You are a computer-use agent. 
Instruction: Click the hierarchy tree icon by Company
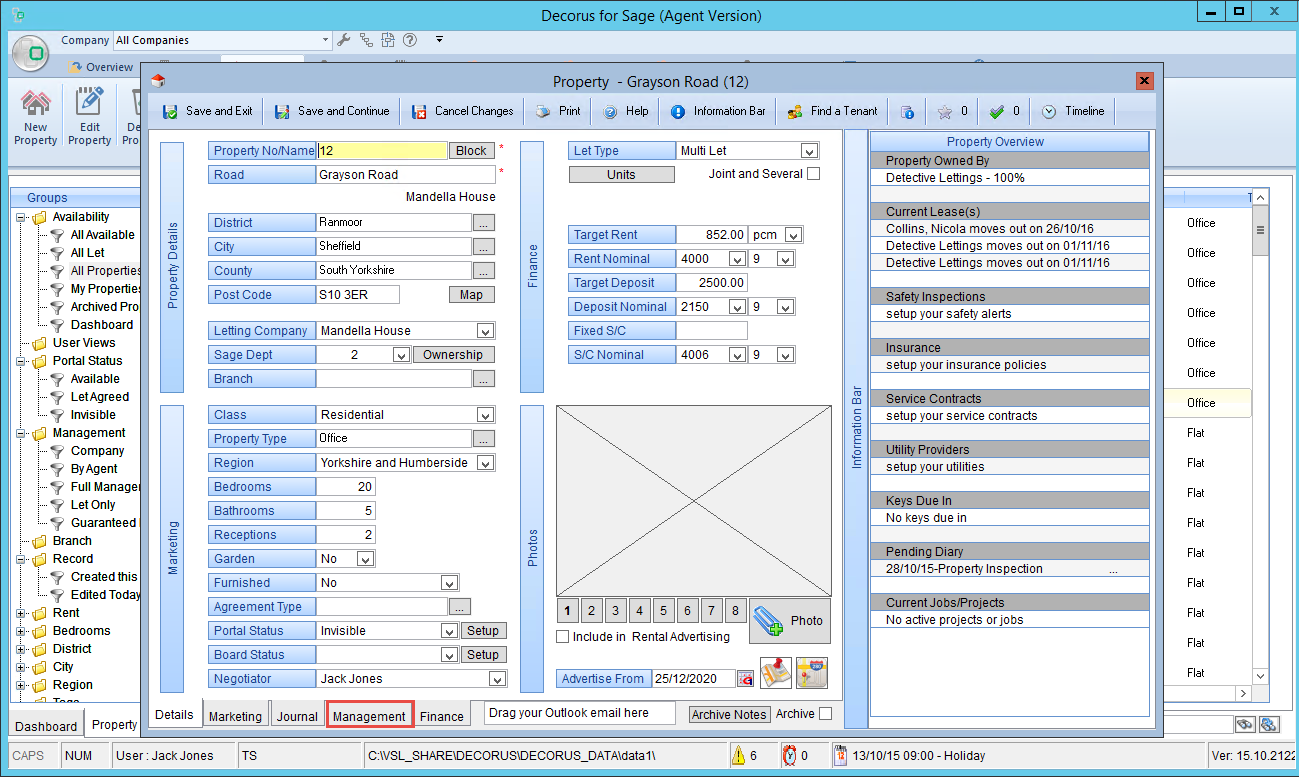coord(365,40)
